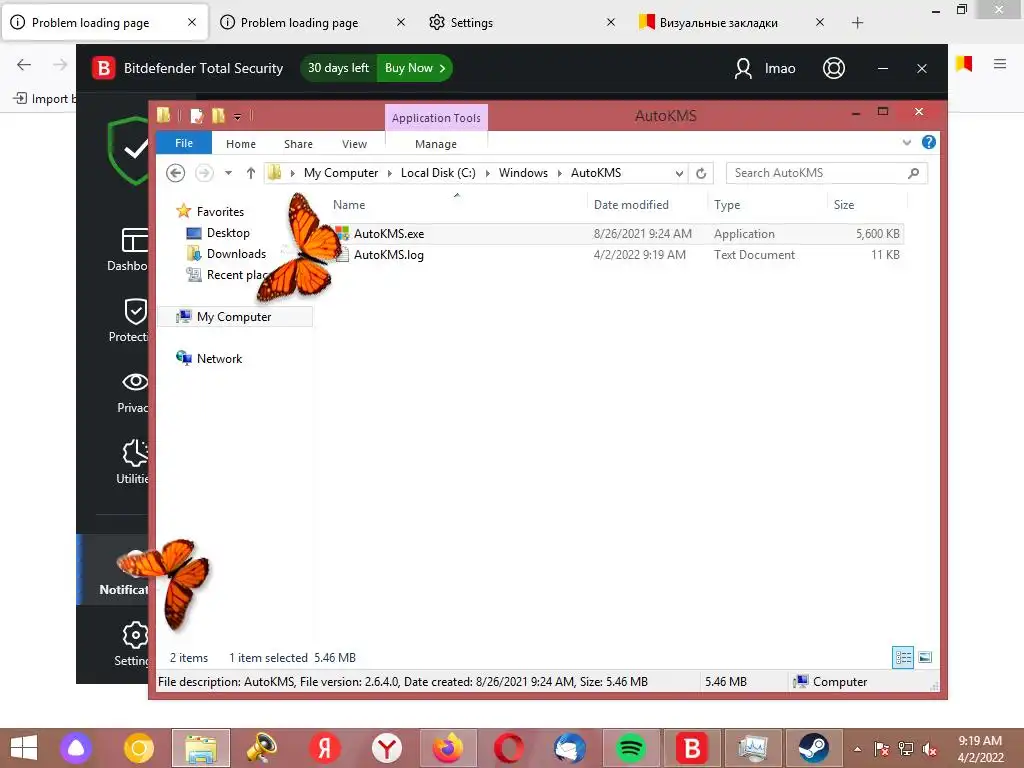The image size is (1024, 768).
Task: Open address bar history dropdown
Action: pyautogui.click(x=679, y=173)
